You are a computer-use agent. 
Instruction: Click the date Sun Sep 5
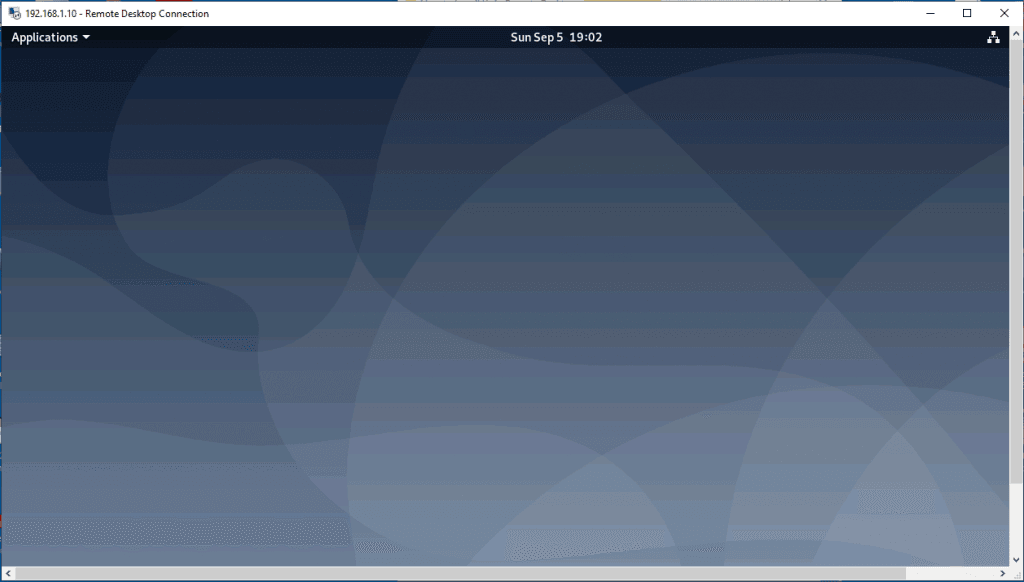click(x=537, y=38)
